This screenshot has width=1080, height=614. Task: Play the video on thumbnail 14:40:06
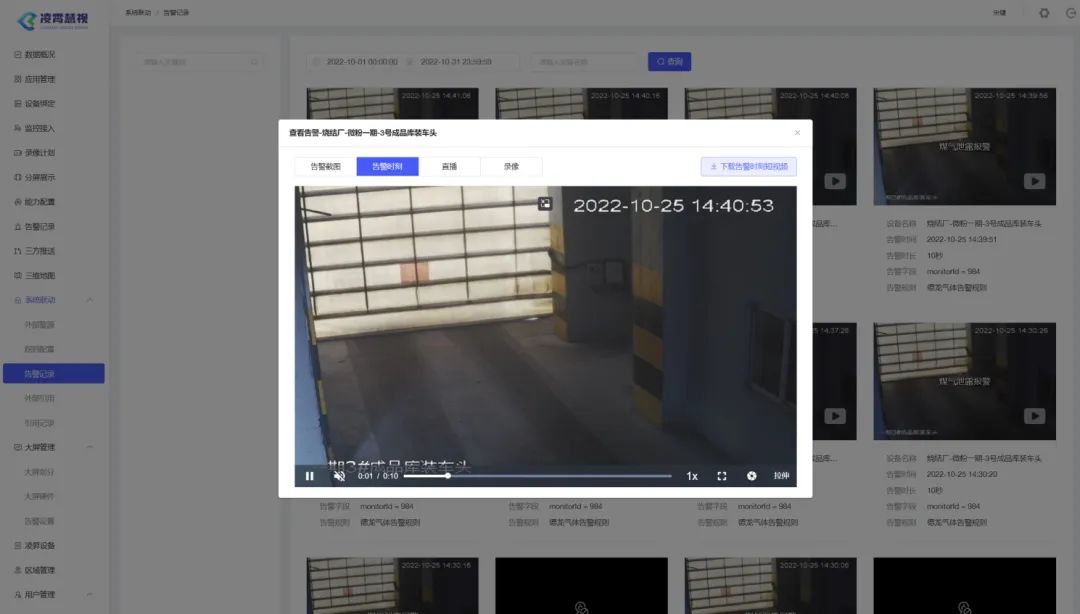tap(835, 181)
